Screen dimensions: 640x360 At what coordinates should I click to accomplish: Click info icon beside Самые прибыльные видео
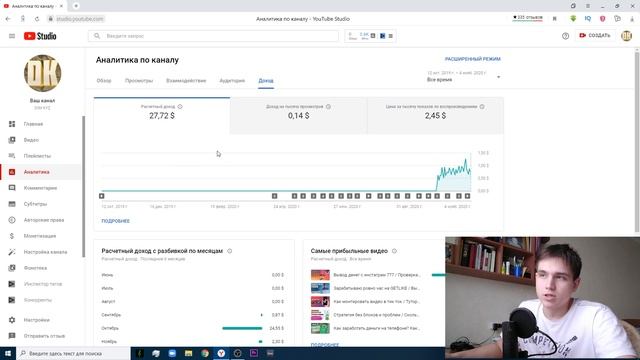(x=394, y=251)
